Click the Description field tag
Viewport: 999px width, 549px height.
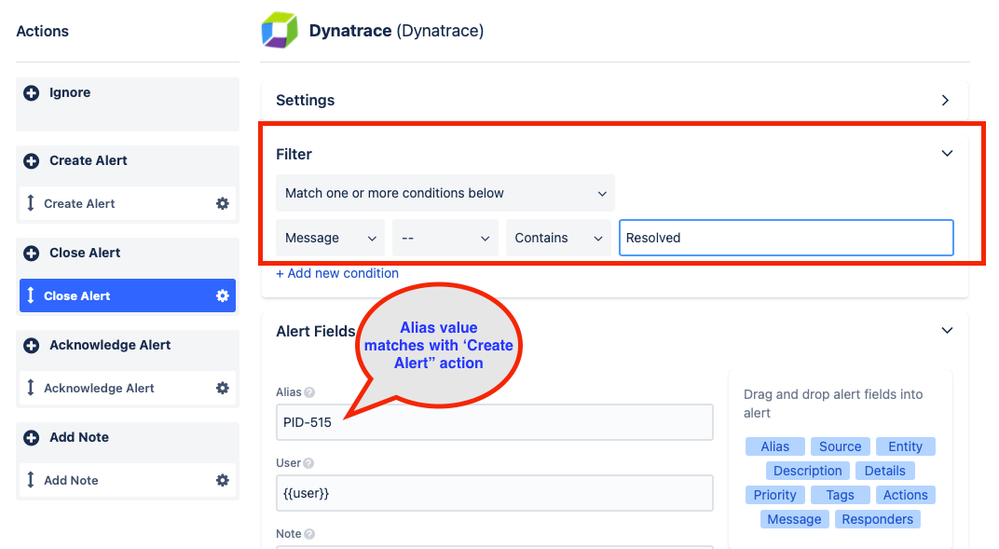pyautogui.click(x=807, y=471)
